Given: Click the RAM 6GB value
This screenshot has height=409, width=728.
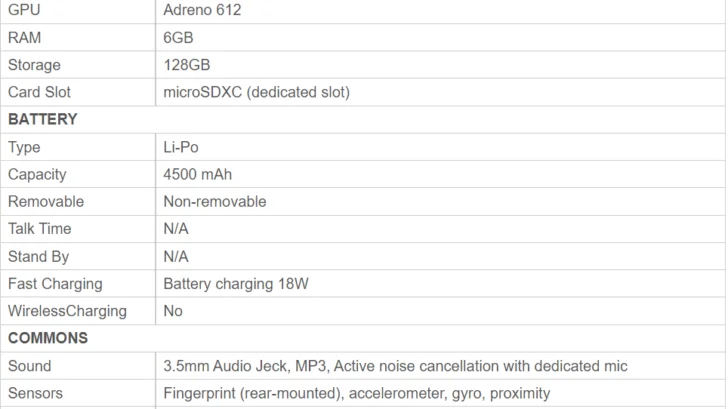Looking at the screenshot, I should coord(178,38).
